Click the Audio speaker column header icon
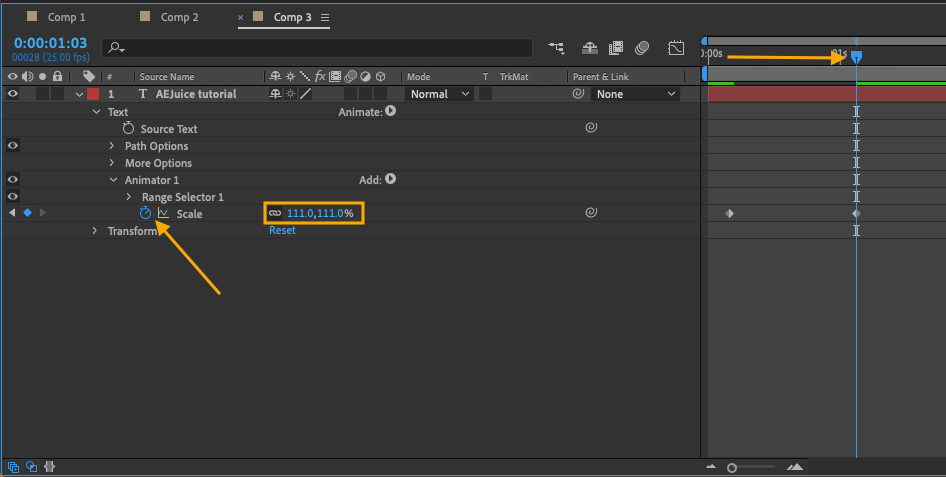This screenshot has width=946, height=477. [27, 76]
